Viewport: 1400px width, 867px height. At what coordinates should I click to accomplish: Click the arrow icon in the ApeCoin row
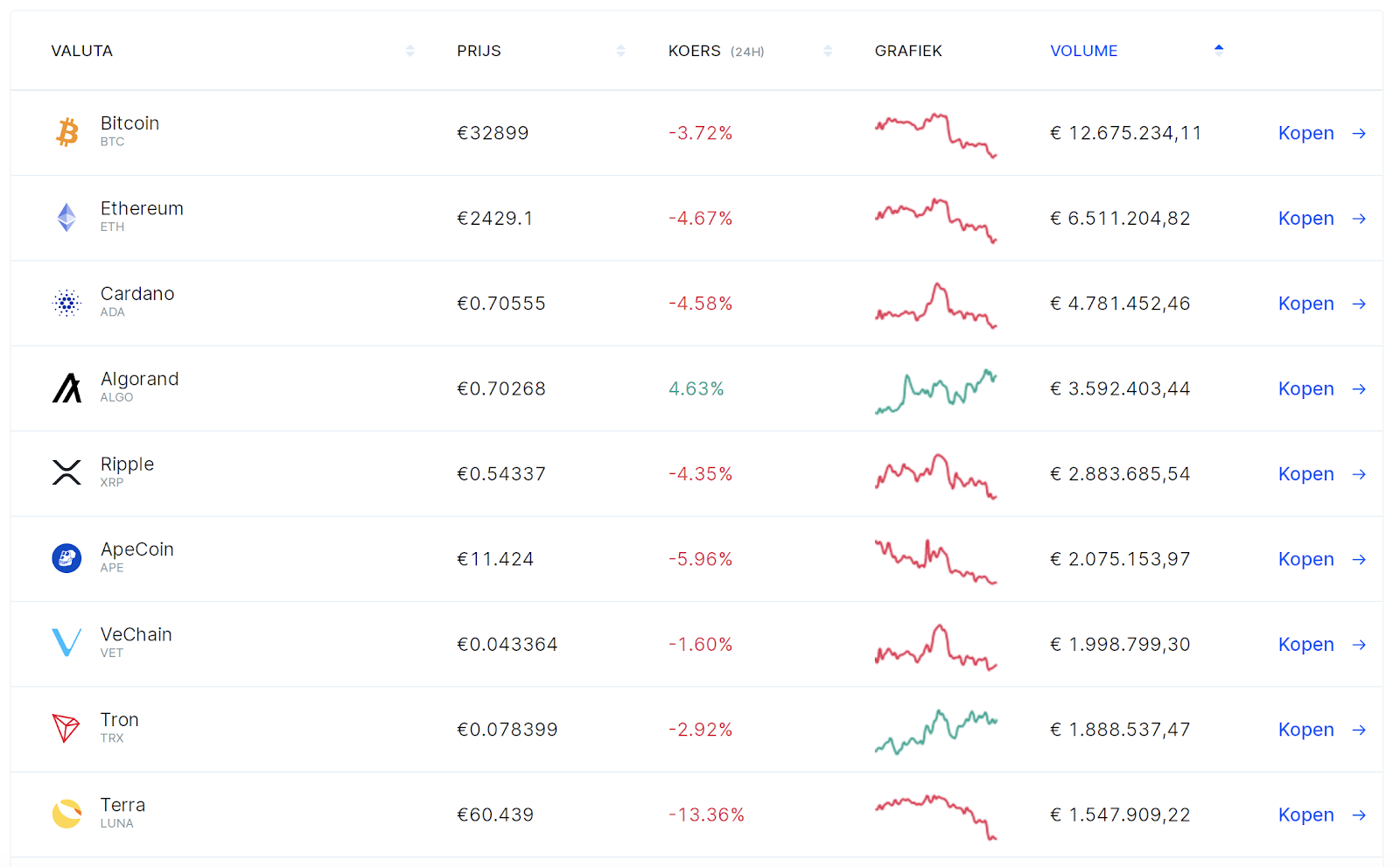(1359, 559)
